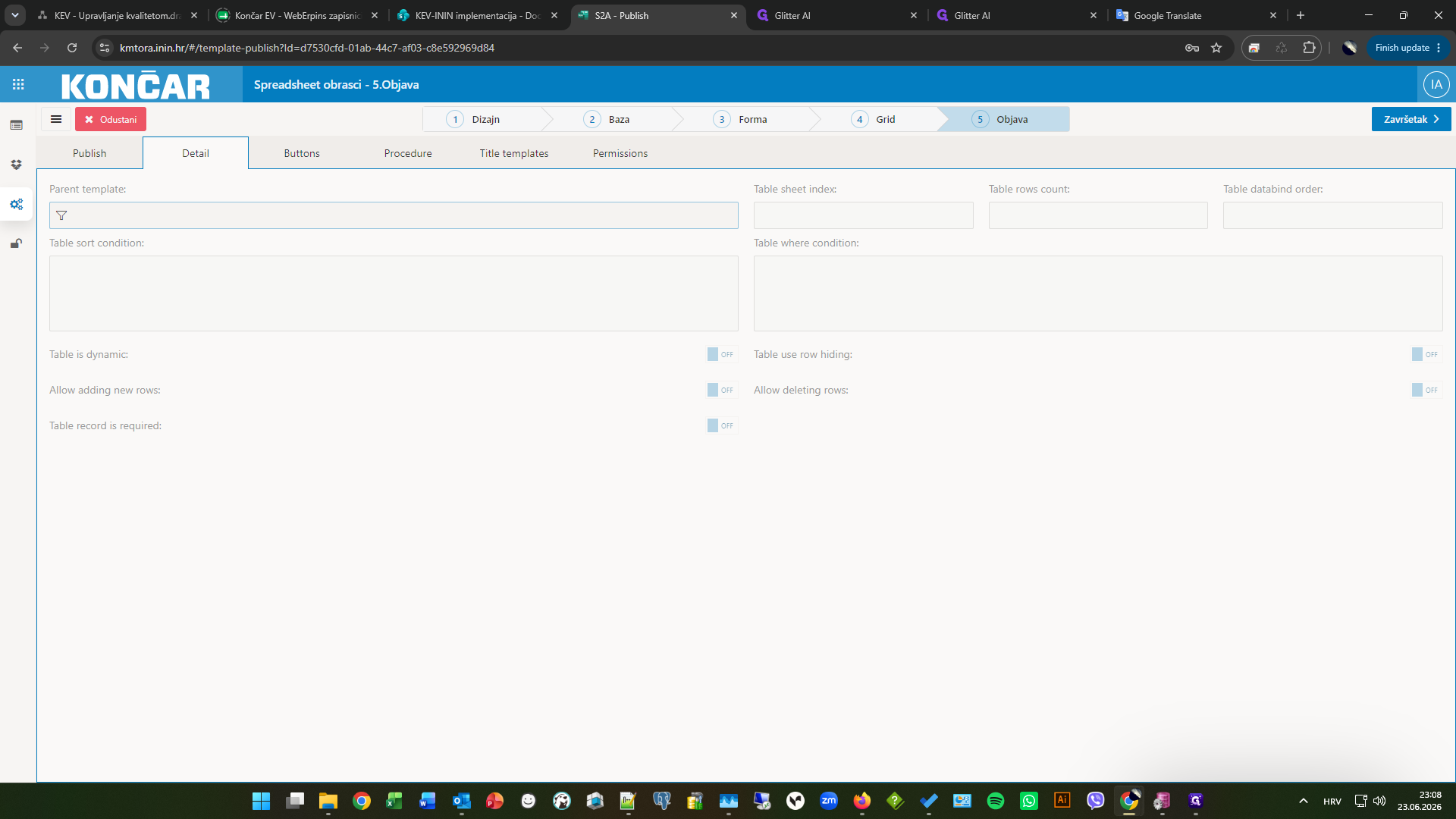1456x819 pixels.
Task: Open Spotify from the taskbar
Action: point(996,801)
